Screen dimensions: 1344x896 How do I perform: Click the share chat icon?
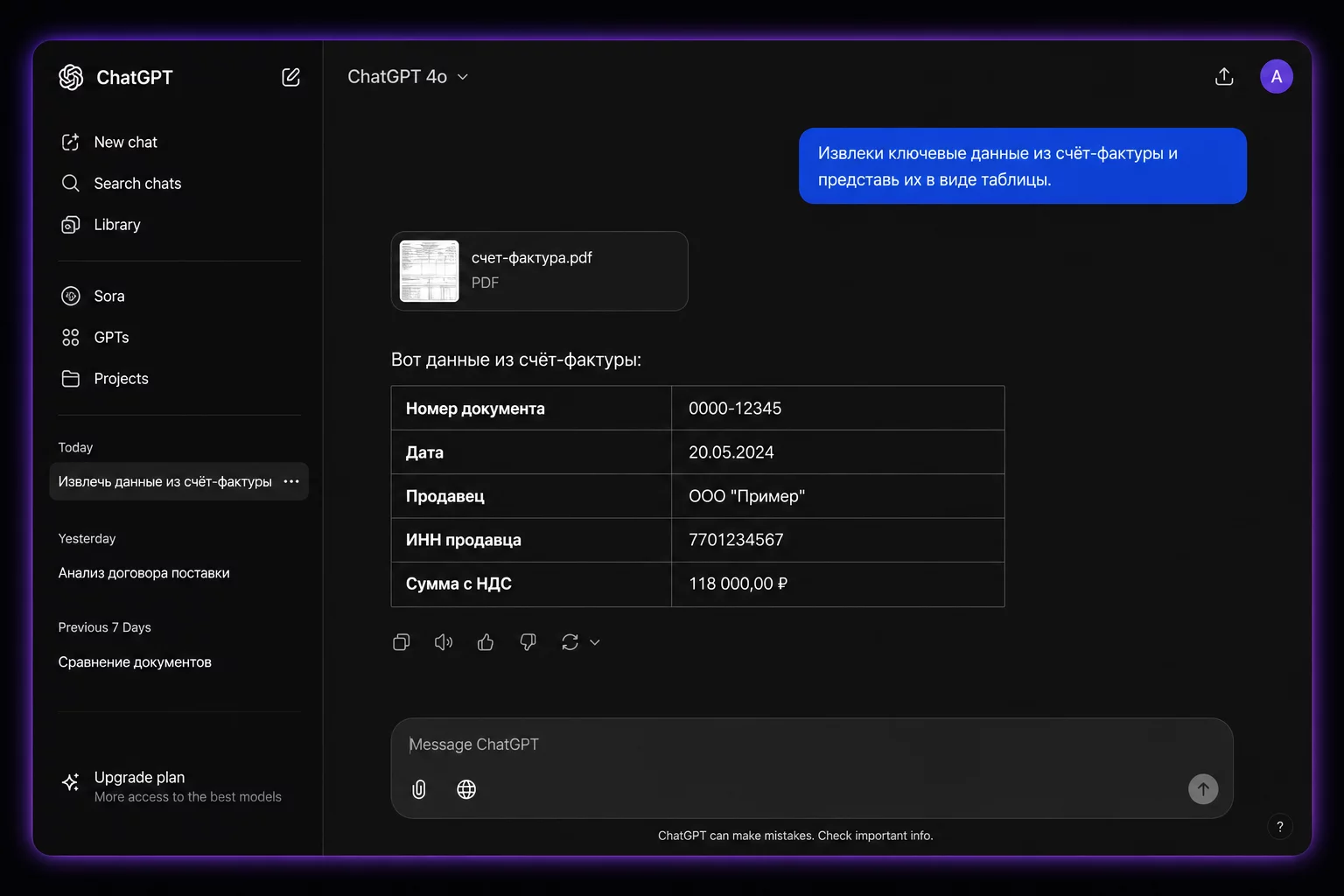click(1224, 76)
